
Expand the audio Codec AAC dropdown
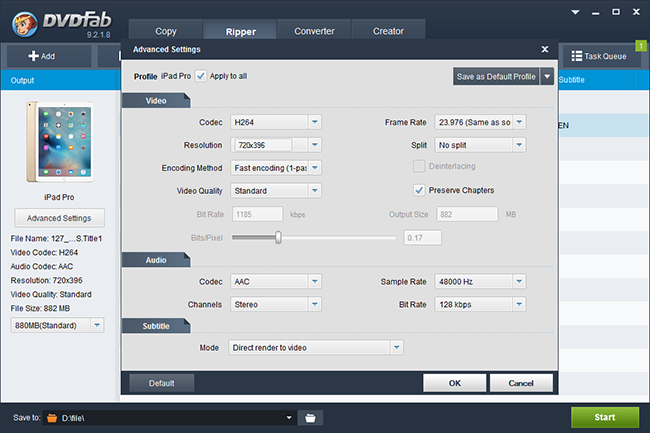(x=315, y=281)
